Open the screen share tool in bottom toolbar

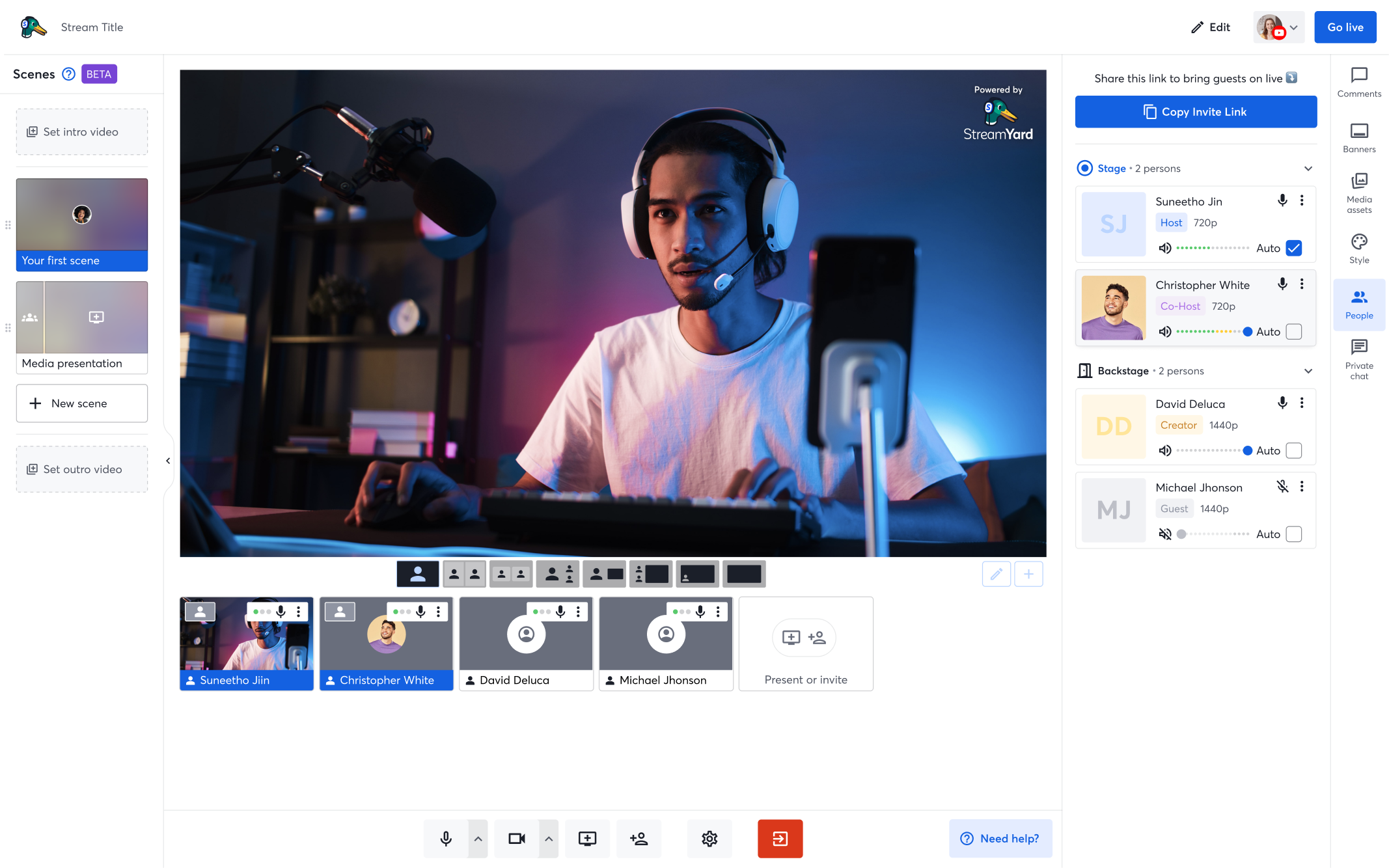[x=586, y=839]
